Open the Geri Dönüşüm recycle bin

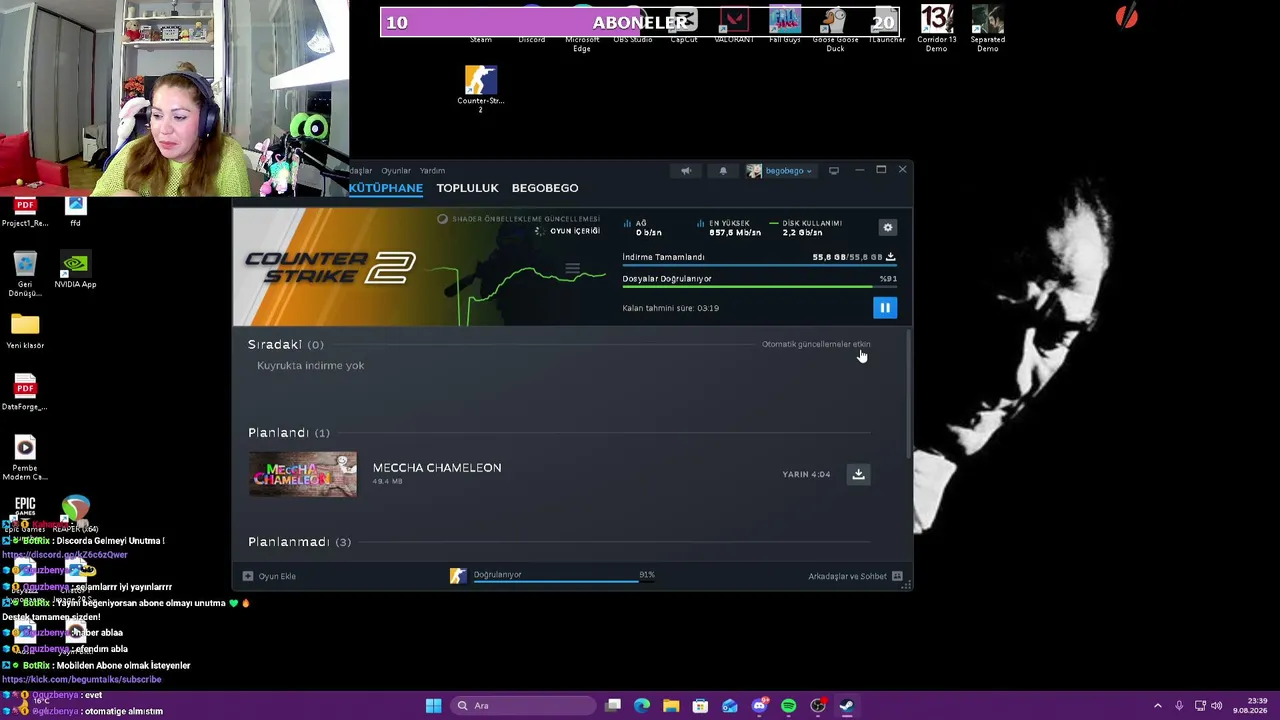25,273
